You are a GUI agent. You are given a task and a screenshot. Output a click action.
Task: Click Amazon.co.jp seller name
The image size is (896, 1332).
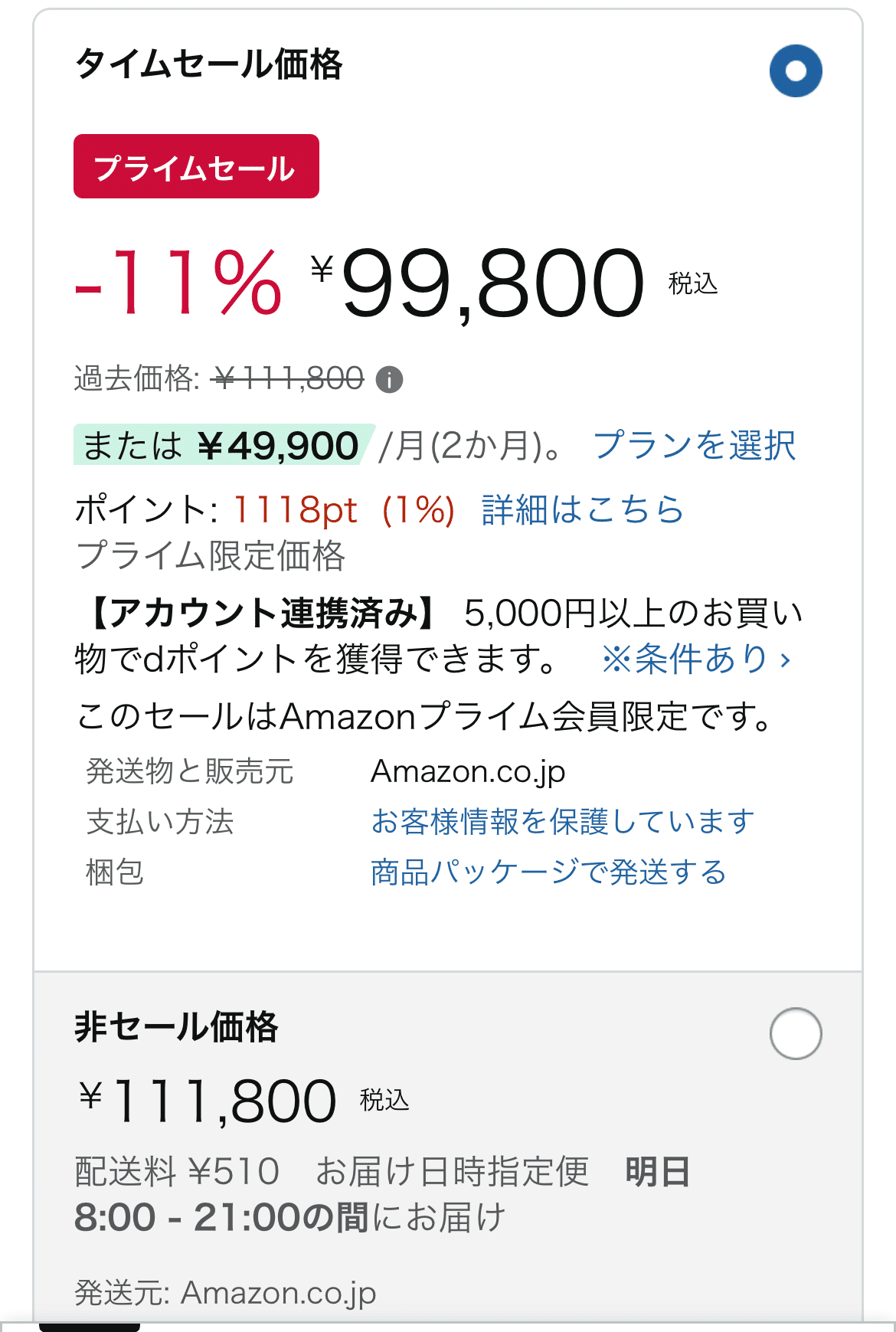(x=467, y=772)
